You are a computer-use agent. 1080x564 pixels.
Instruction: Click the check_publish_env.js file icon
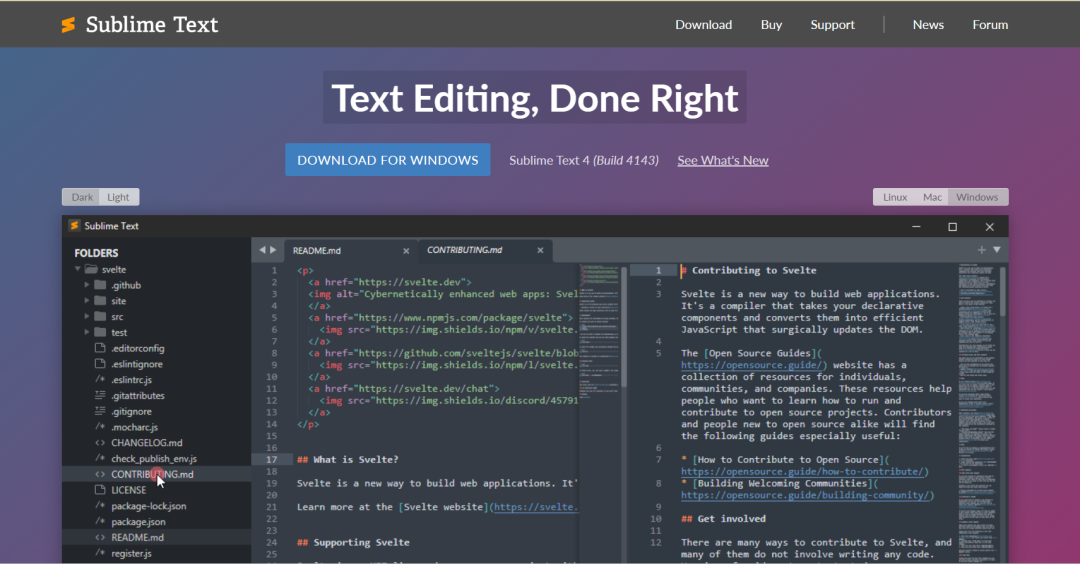tap(100, 459)
